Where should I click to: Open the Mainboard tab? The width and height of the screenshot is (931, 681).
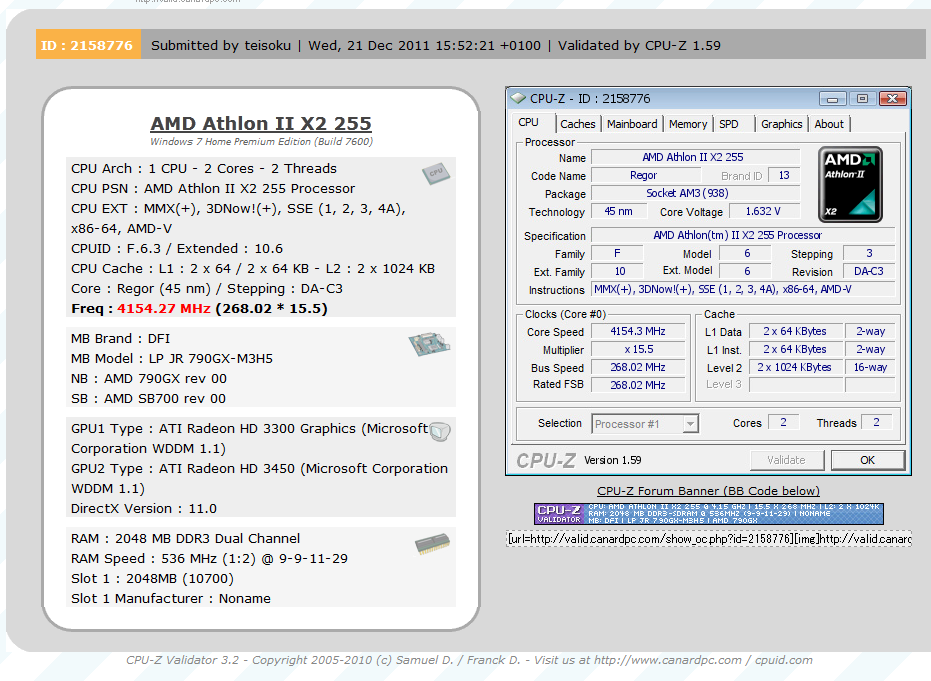click(632, 124)
